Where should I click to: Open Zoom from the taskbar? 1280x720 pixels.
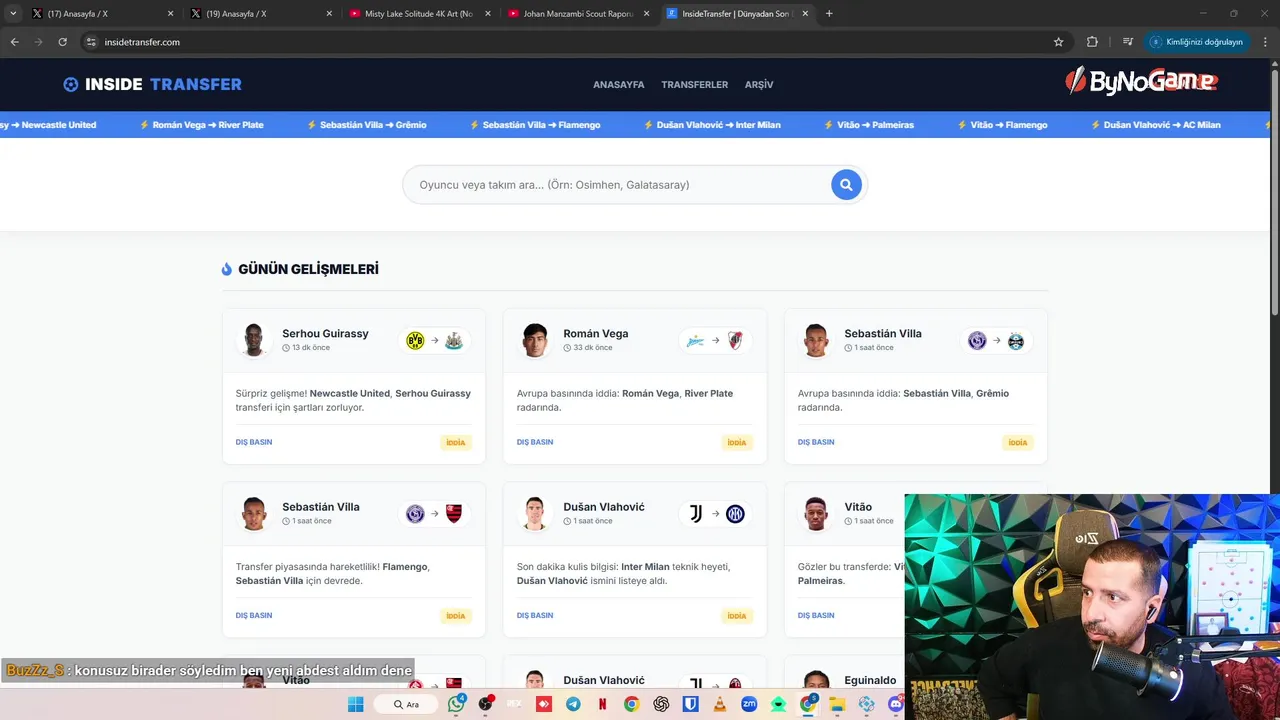click(x=748, y=704)
